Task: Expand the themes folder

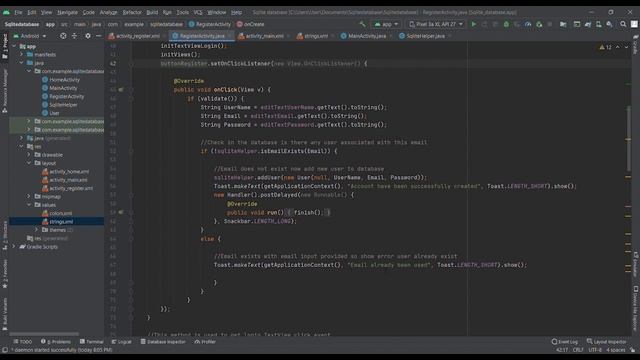Action: pyautogui.click(x=37, y=230)
